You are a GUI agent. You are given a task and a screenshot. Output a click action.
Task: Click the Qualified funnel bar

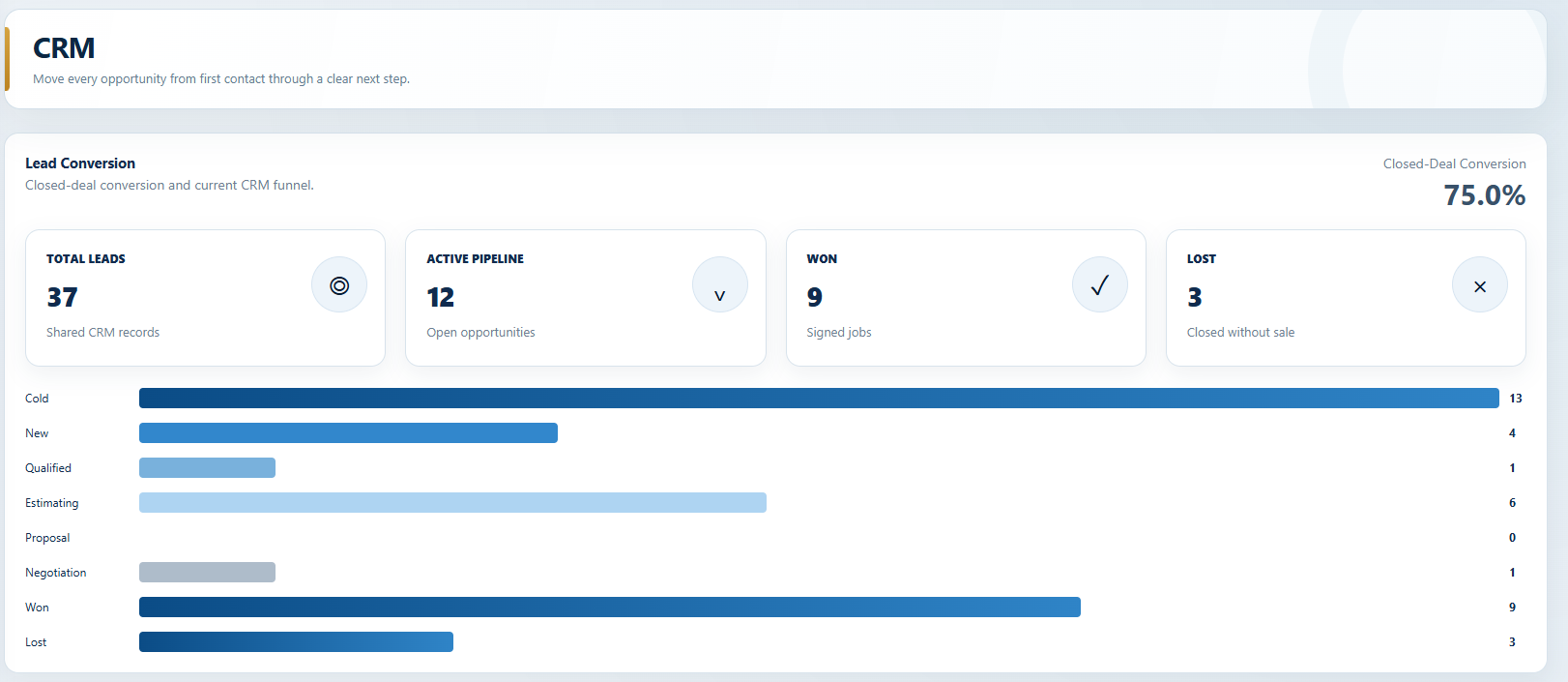pos(207,467)
